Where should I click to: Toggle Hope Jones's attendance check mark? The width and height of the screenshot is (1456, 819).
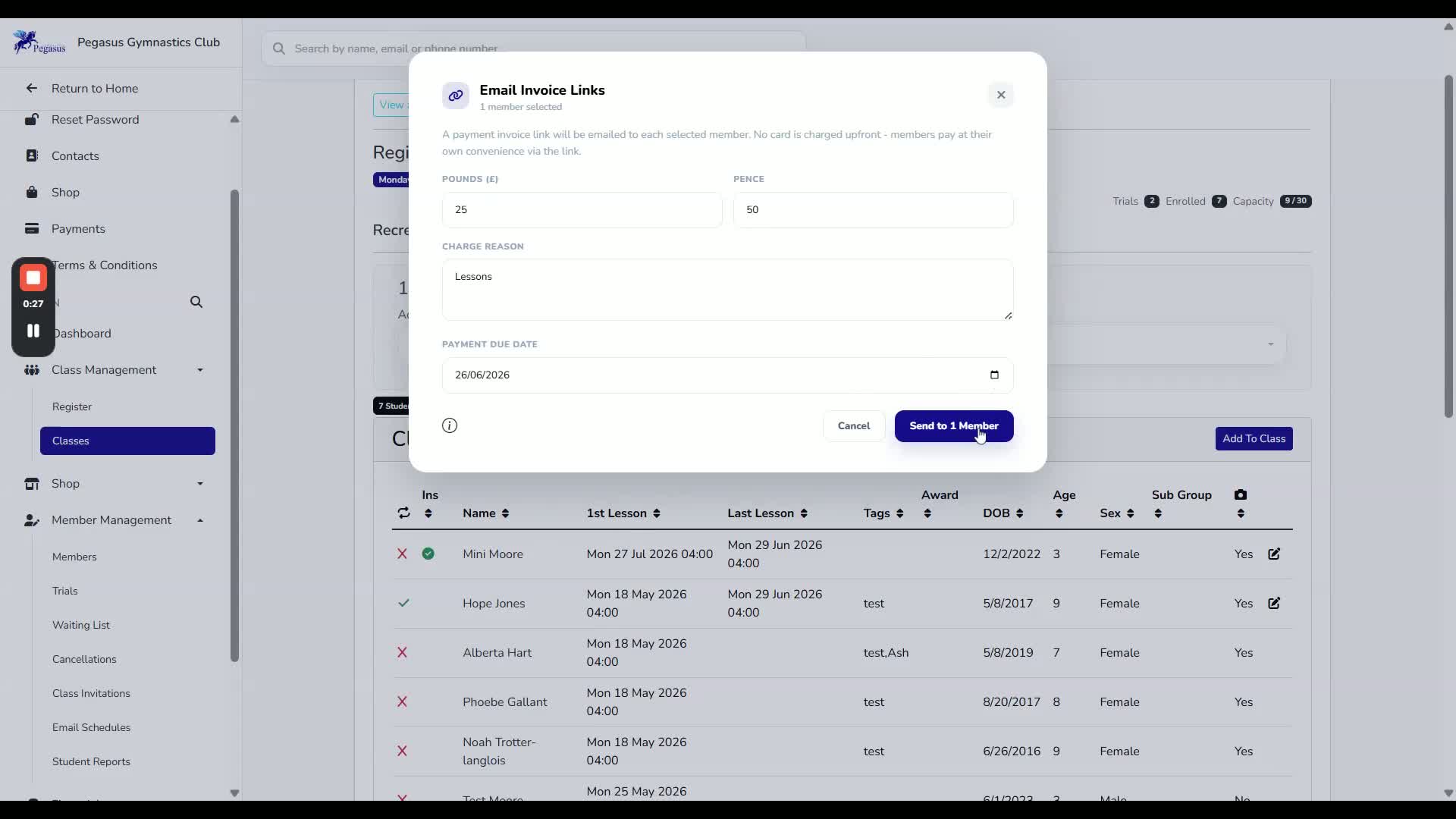click(403, 604)
